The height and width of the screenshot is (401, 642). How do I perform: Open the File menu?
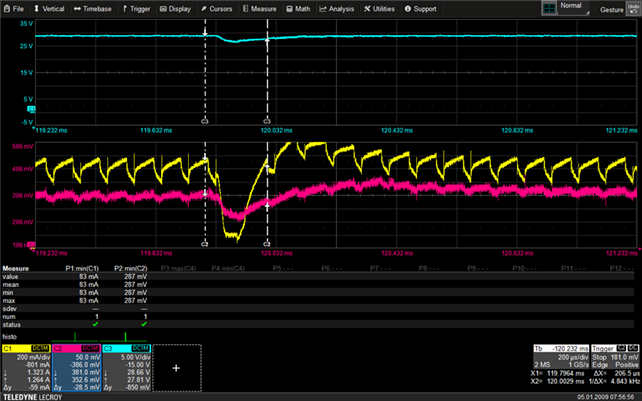14,9
